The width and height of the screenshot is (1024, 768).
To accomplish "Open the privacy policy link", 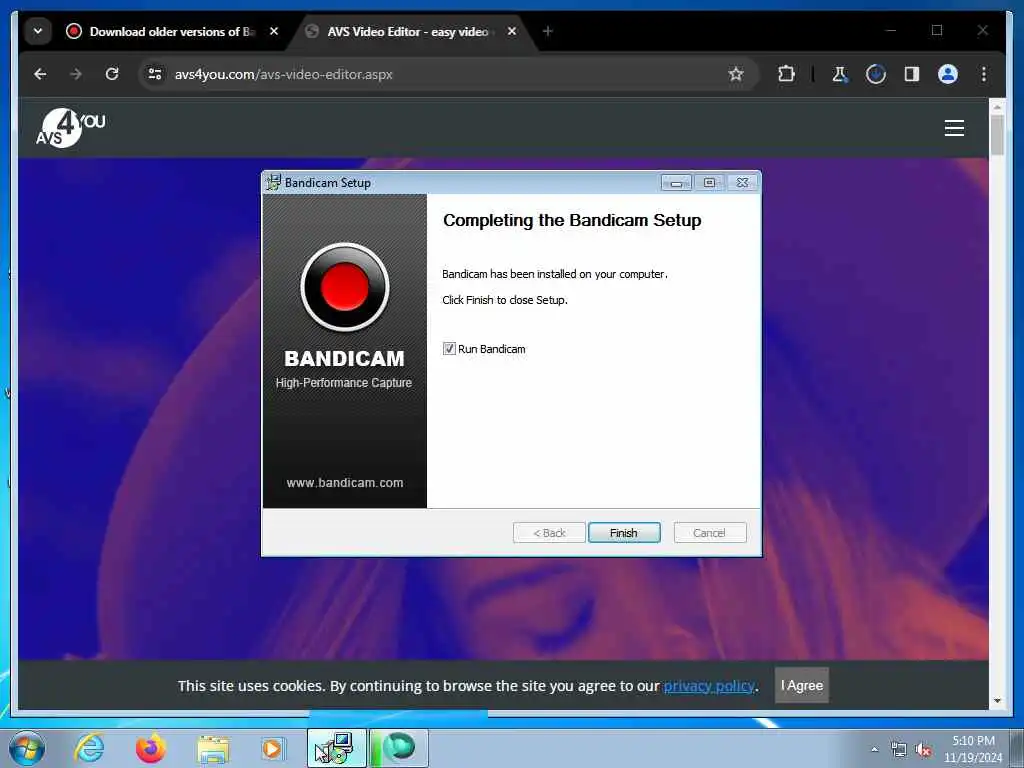I will pyautogui.click(x=709, y=686).
